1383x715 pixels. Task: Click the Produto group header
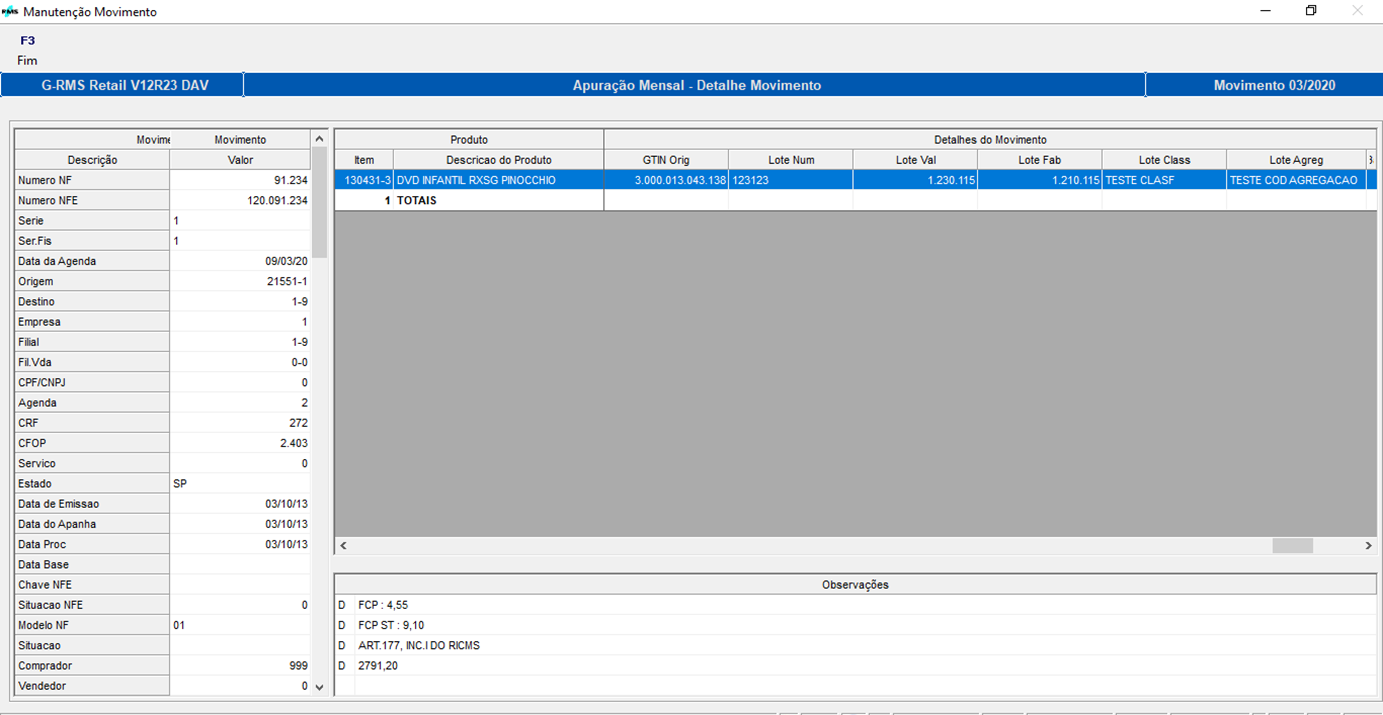click(x=469, y=139)
